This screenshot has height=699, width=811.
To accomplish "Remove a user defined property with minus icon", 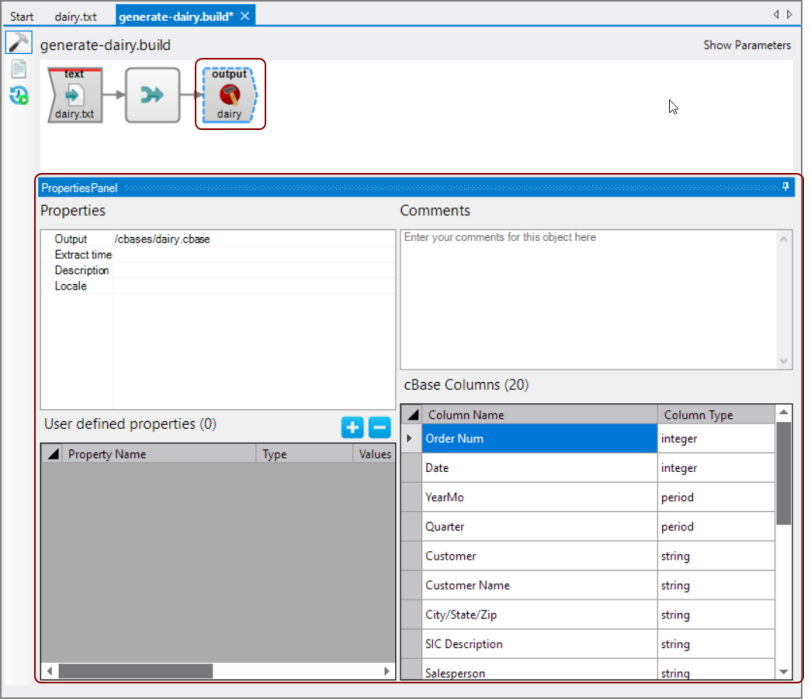I will (378, 427).
